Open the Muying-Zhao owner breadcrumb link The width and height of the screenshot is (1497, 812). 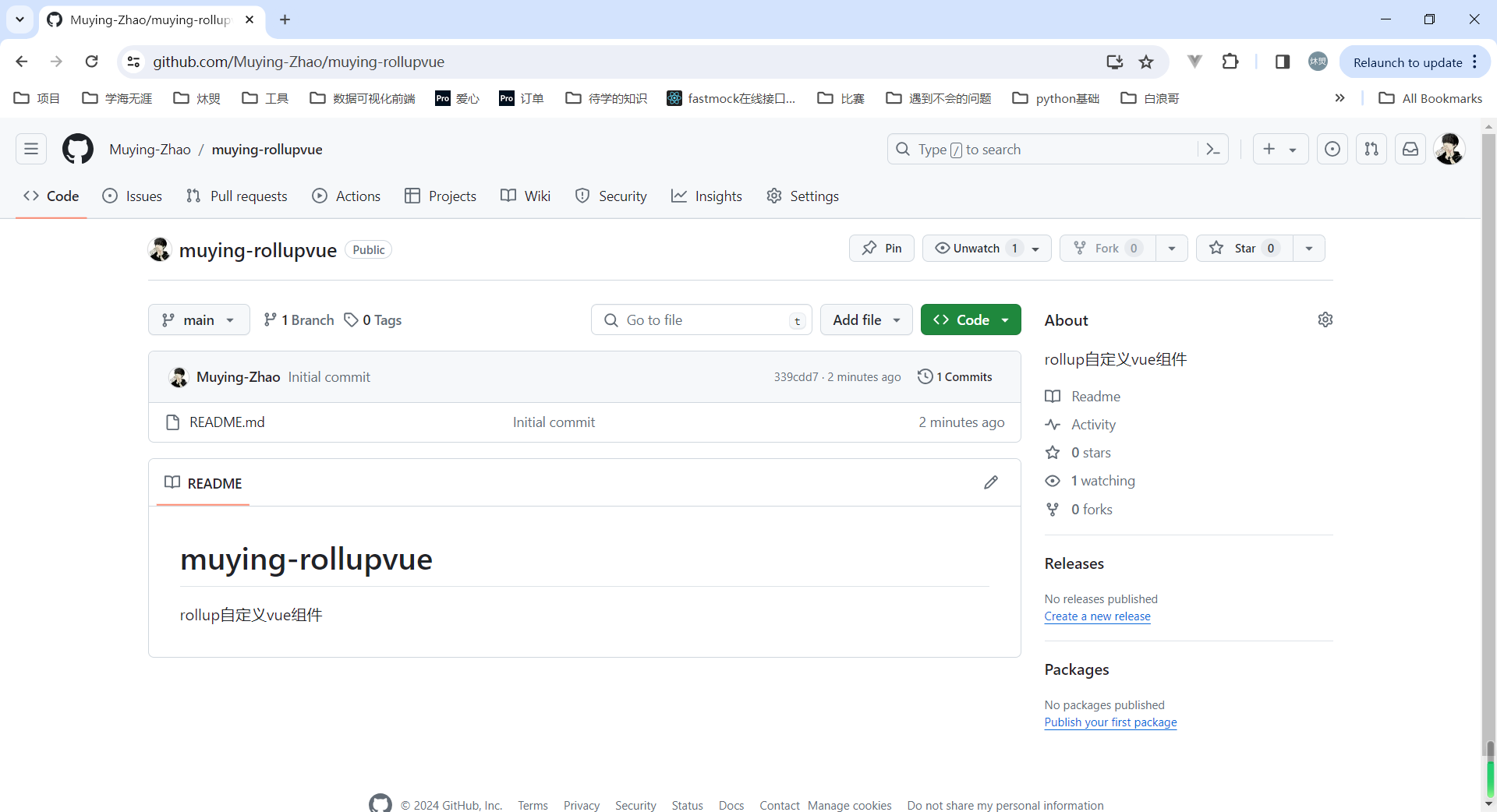point(150,150)
